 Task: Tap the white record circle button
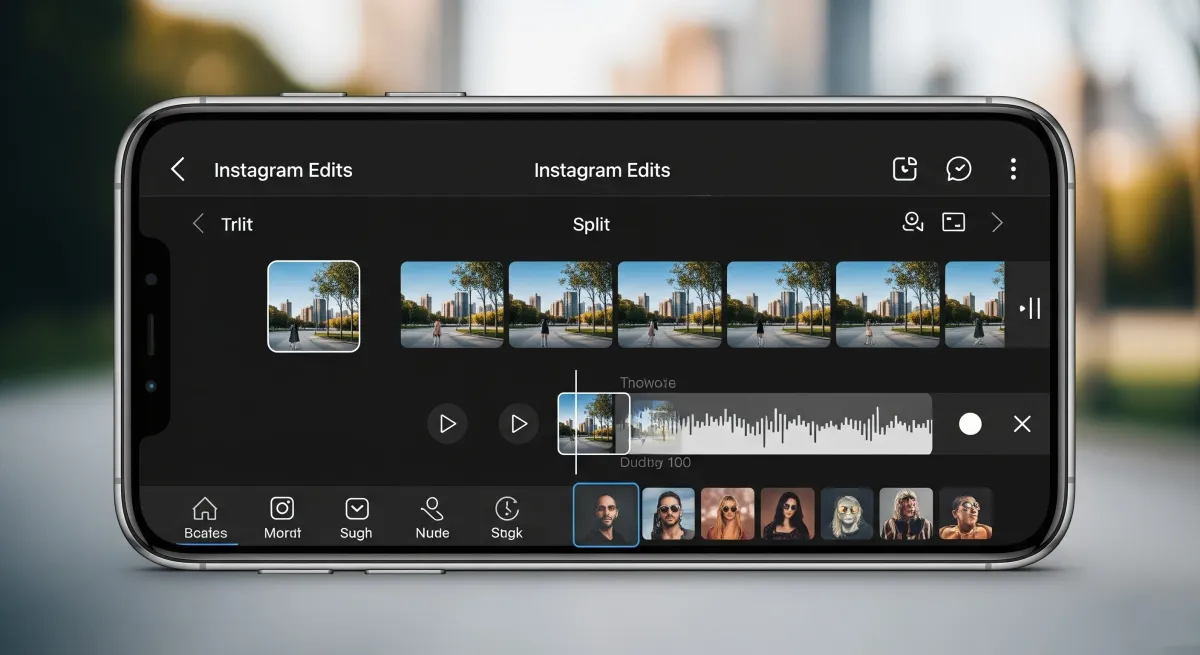970,424
